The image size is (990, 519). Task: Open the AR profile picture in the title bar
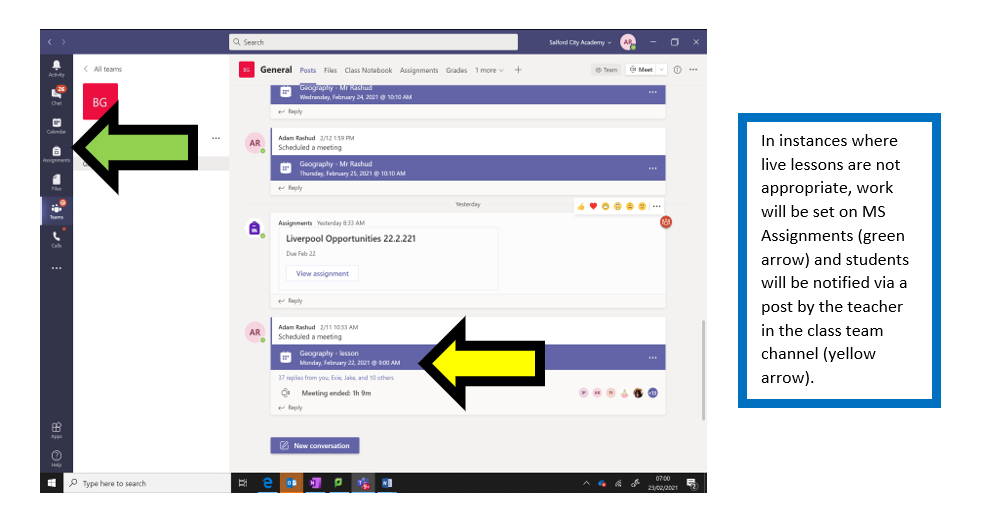tap(628, 42)
